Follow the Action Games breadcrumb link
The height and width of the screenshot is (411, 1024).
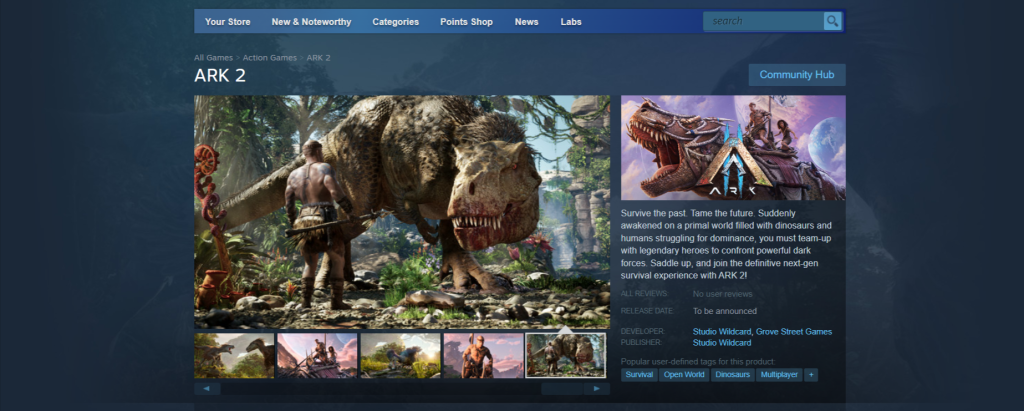tap(269, 57)
